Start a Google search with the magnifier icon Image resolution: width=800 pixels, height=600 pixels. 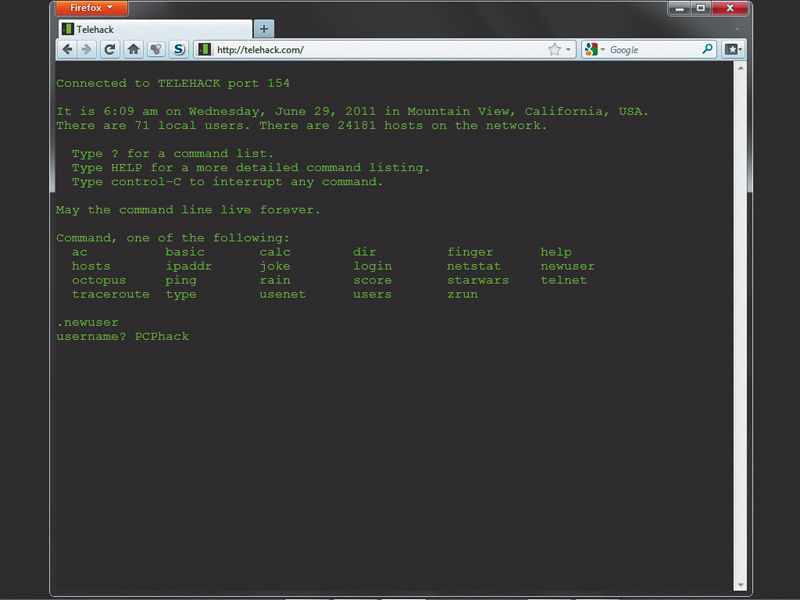pos(706,48)
